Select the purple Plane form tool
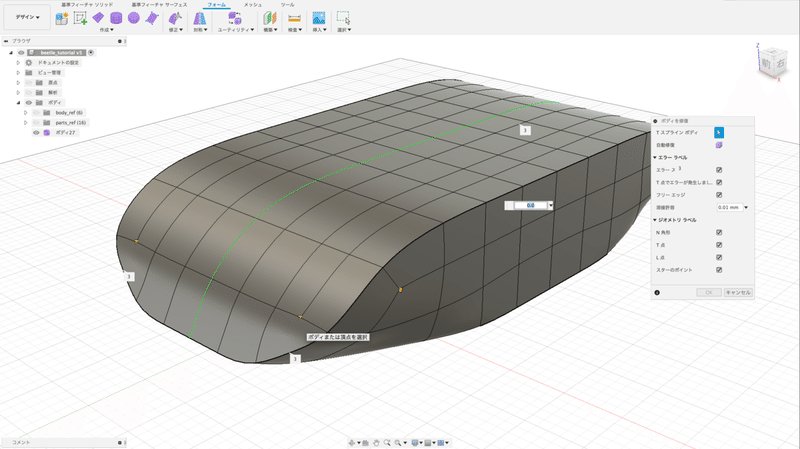 (98, 18)
